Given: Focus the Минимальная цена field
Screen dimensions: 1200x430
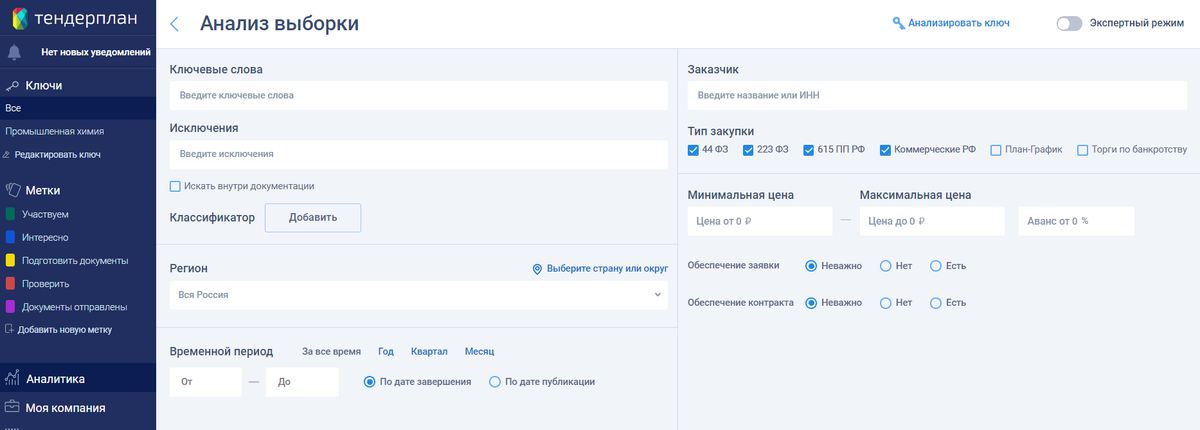Looking at the screenshot, I should click(x=760, y=221).
